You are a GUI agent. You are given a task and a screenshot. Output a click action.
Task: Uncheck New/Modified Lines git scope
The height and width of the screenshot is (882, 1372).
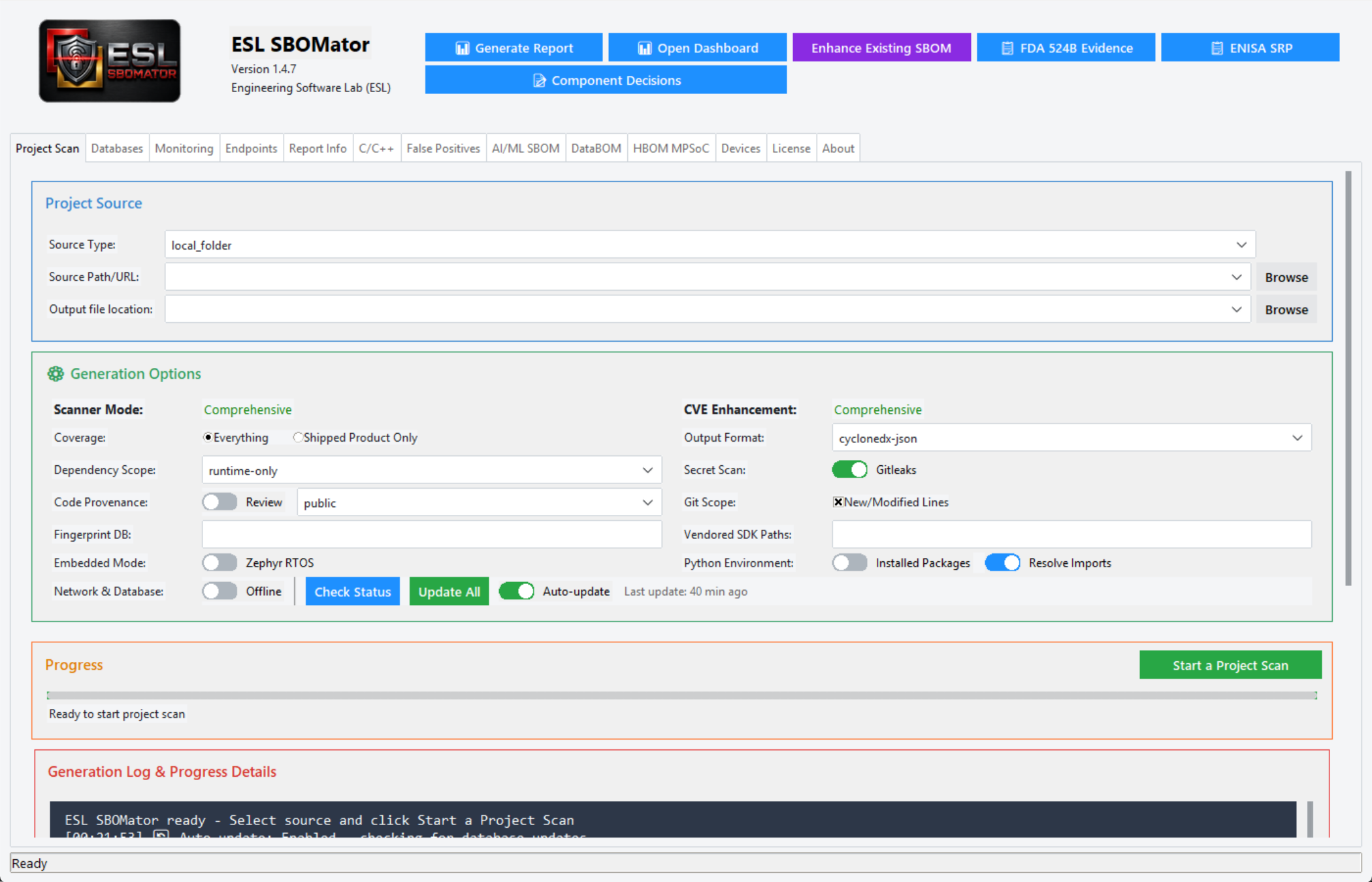[x=838, y=502]
